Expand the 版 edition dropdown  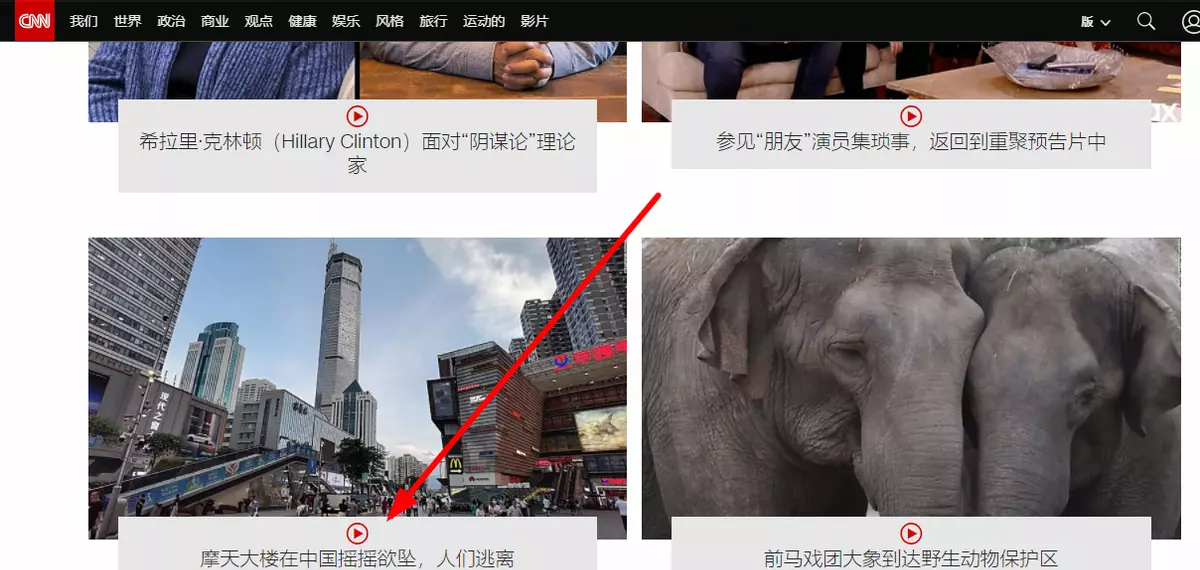click(1096, 22)
